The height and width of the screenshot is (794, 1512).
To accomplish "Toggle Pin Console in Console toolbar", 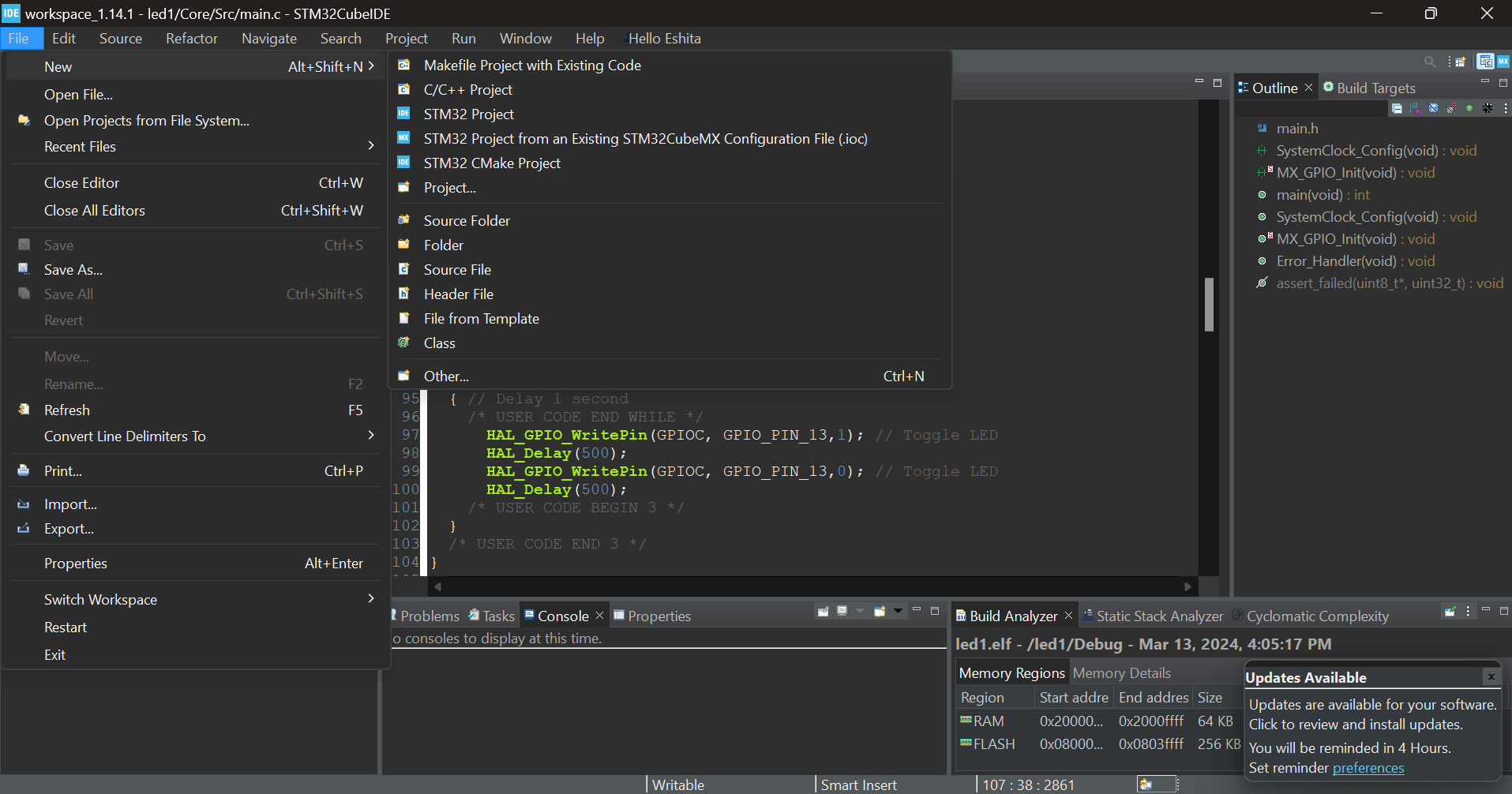I will (x=823, y=612).
